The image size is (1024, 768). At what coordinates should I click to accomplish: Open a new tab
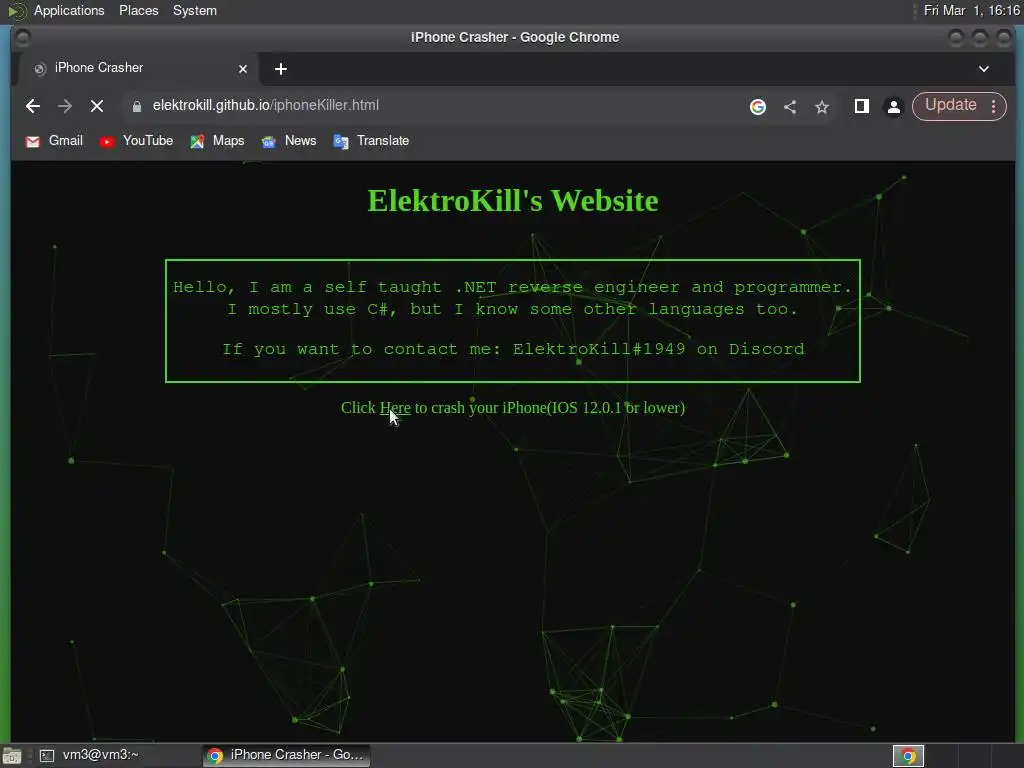pos(281,69)
